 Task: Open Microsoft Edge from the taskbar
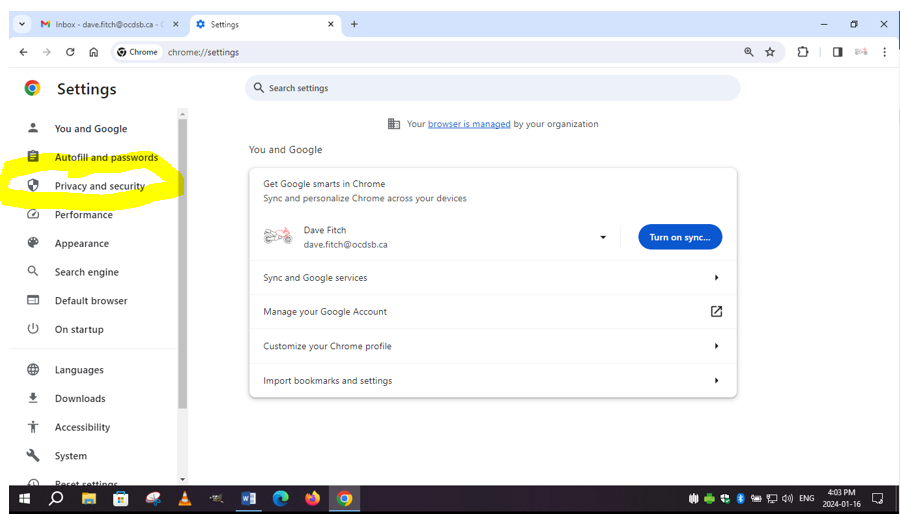(281, 499)
